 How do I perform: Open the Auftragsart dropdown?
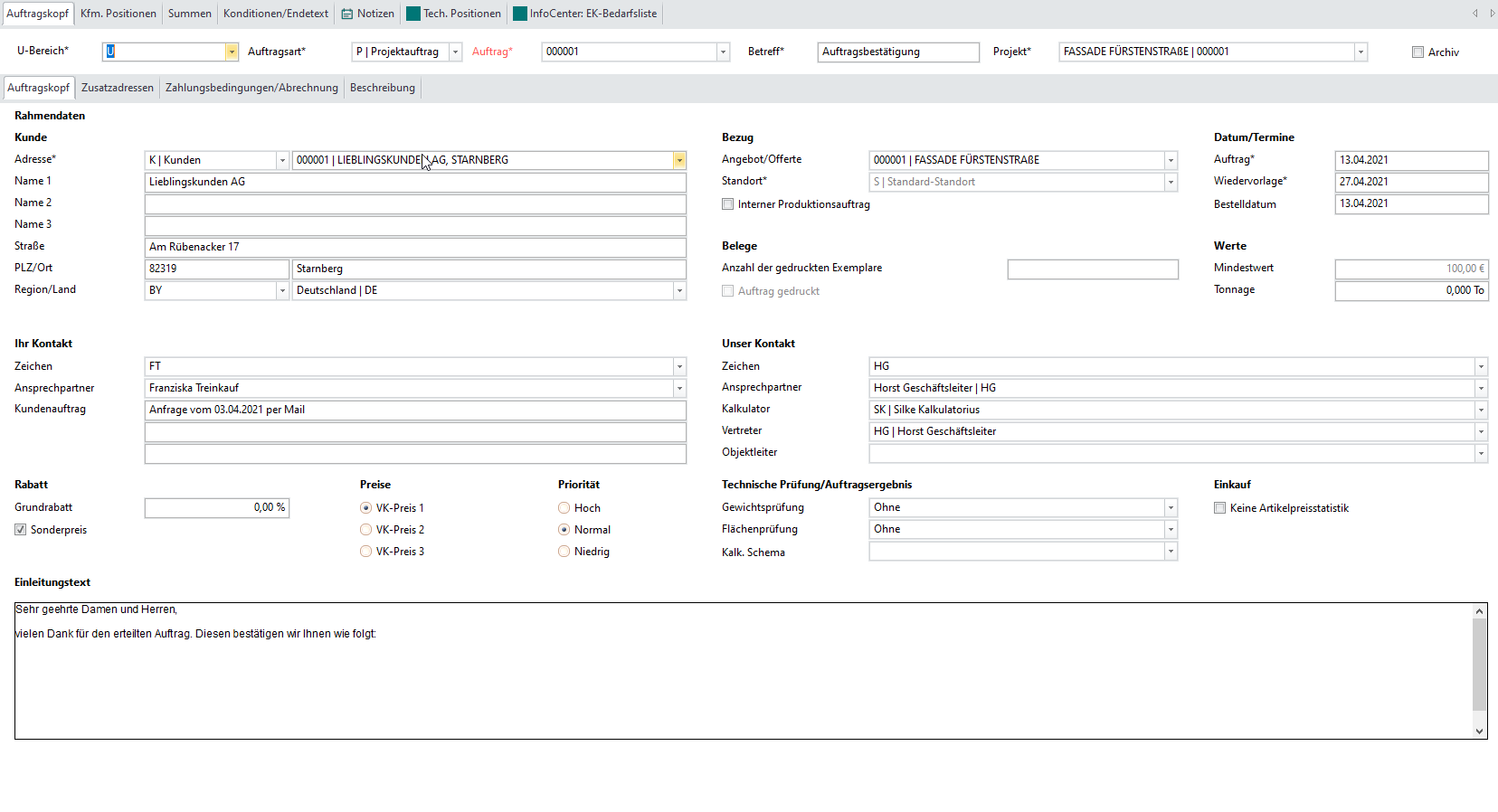click(455, 52)
